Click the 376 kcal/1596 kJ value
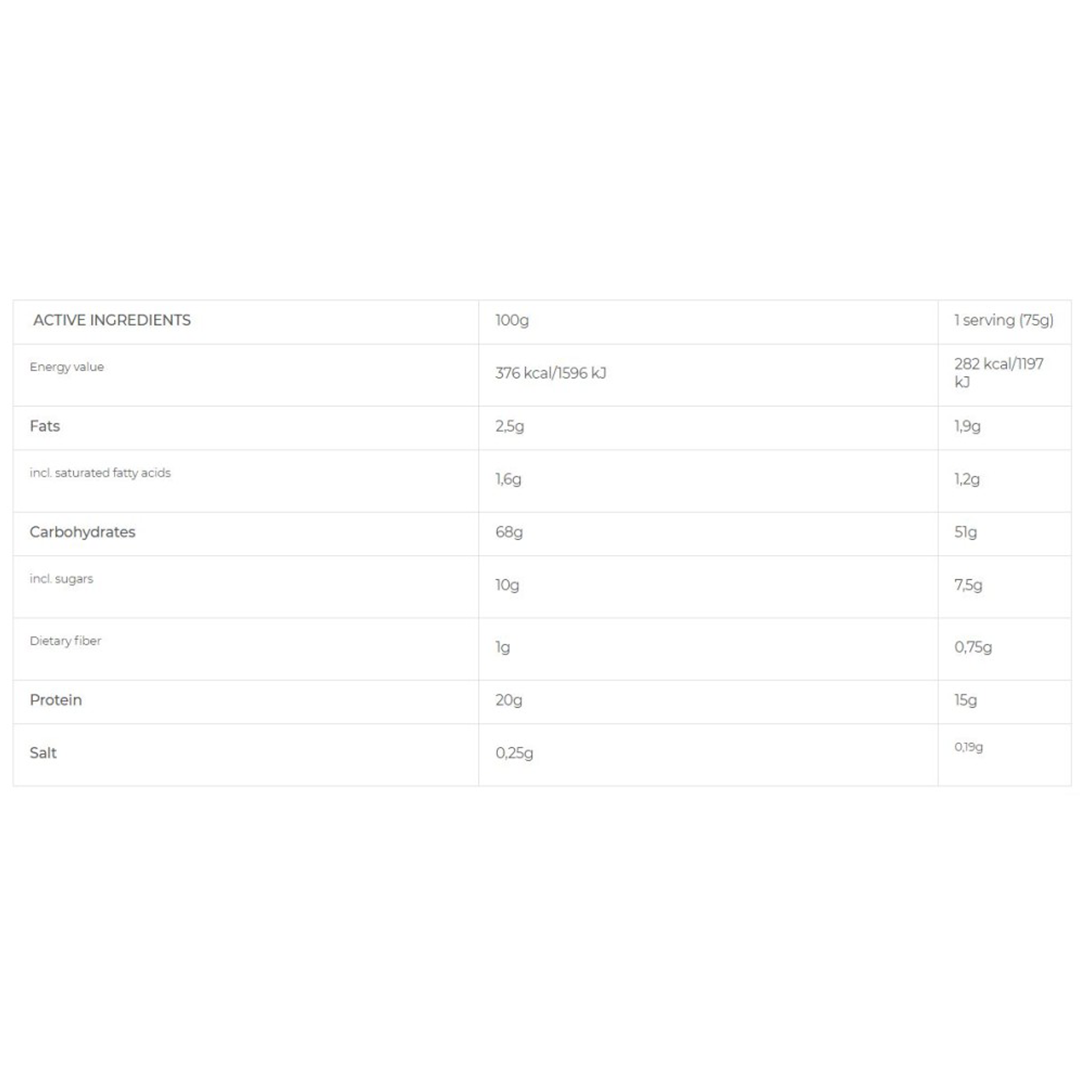This screenshot has height=1080, width=1080. 551,374
